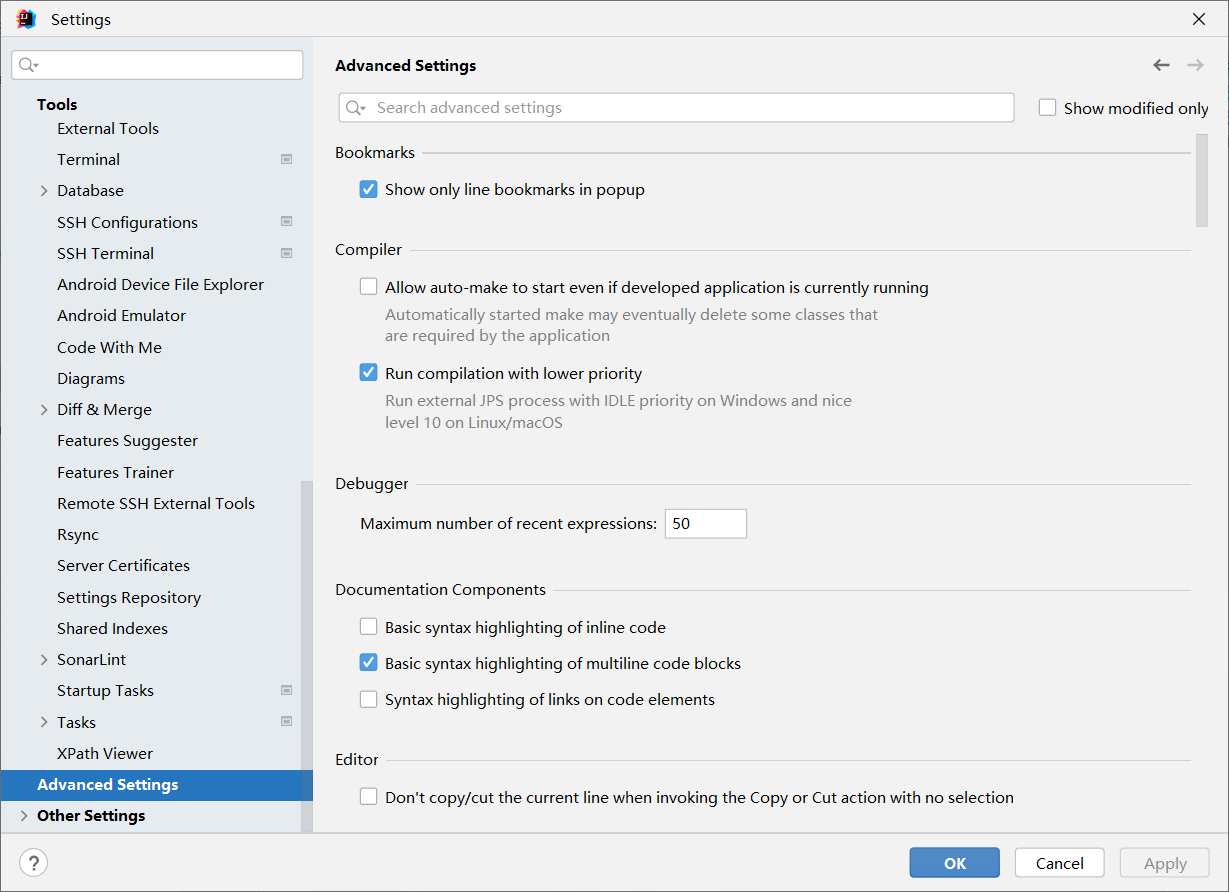
Task: Click the project-level icon beside Startup Tasks
Action: click(286, 690)
